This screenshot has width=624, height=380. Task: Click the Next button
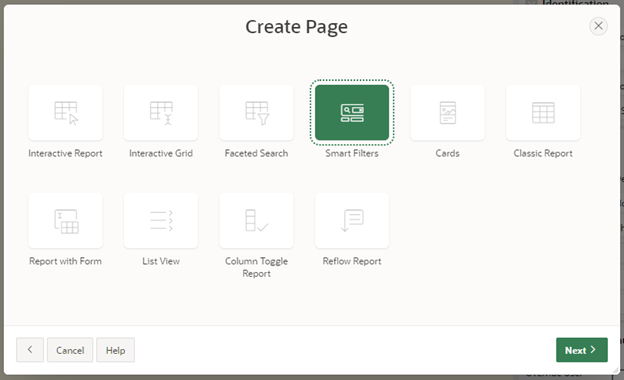click(581, 350)
